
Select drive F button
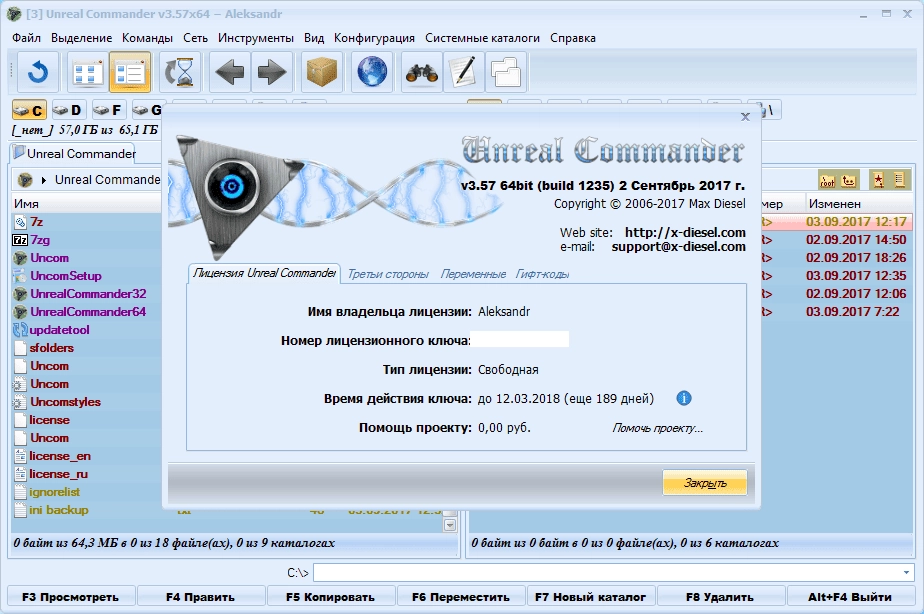(108, 110)
